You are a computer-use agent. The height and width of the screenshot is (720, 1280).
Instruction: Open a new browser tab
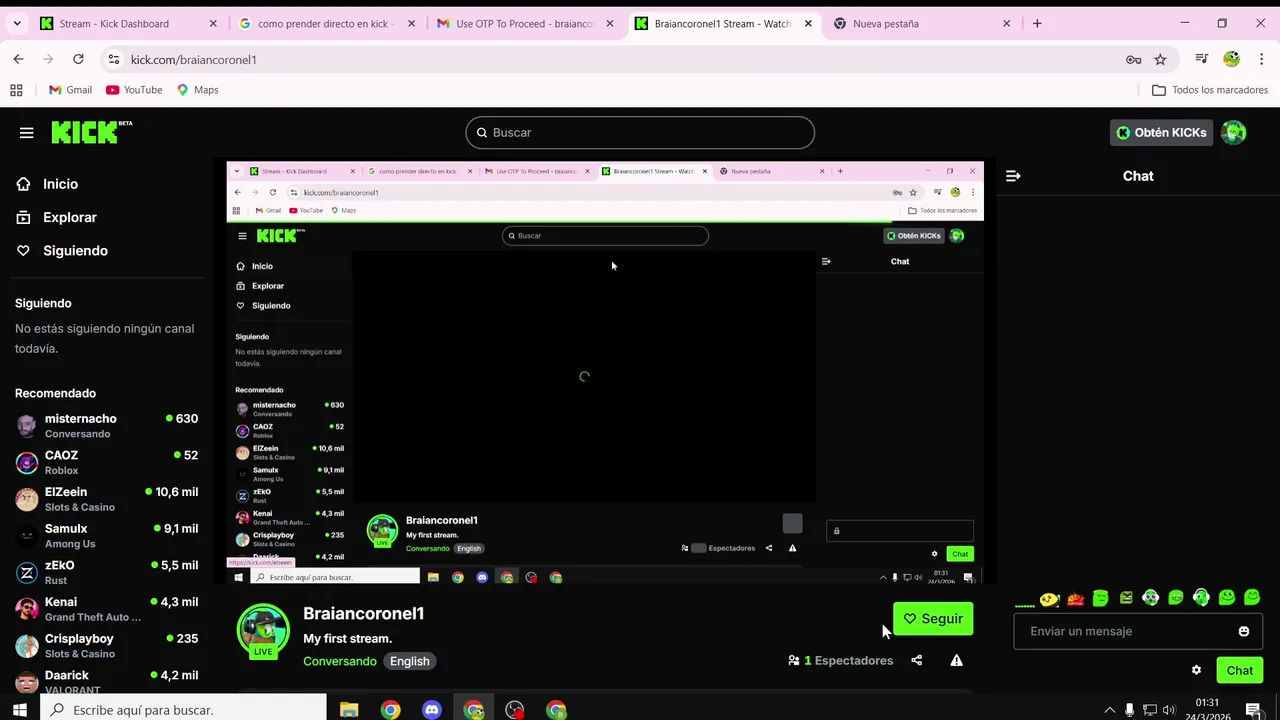point(1037,23)
